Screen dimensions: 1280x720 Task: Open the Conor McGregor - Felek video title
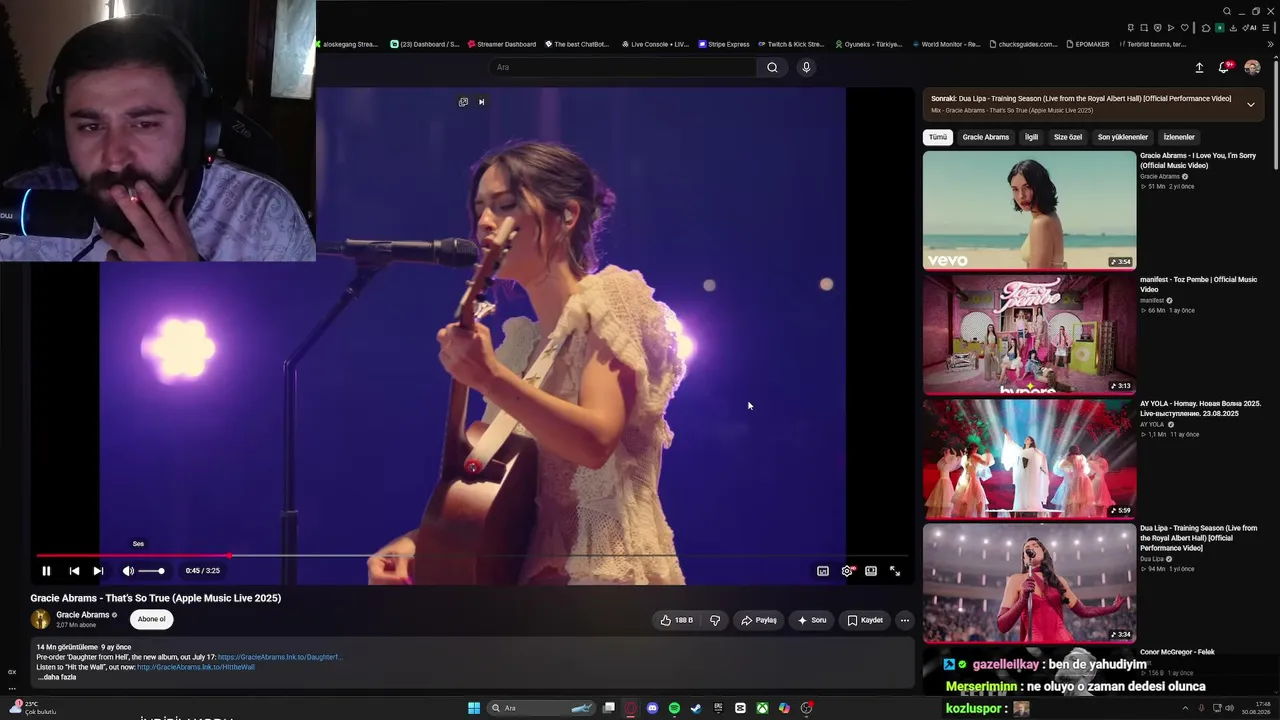click(1177, 652)
